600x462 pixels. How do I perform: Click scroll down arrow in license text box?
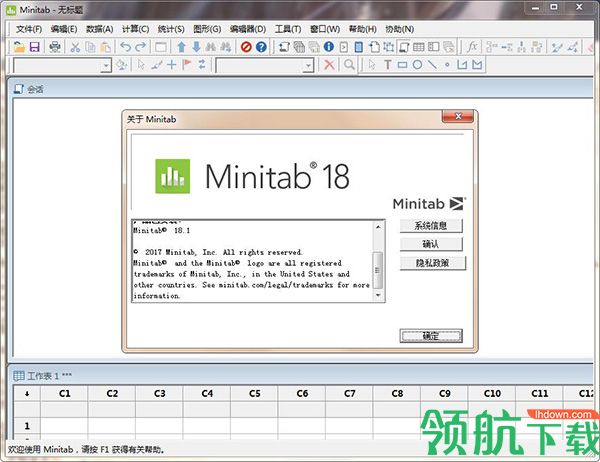378,295
